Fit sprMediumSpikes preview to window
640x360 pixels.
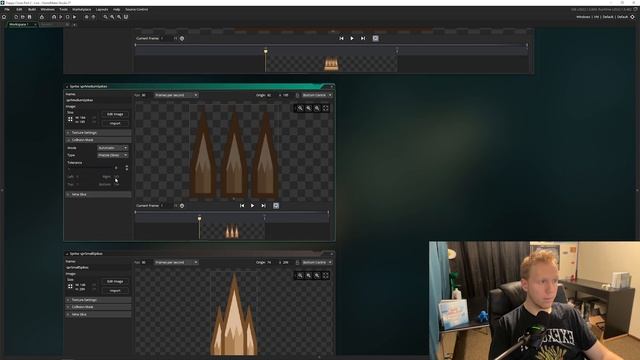click(326, 108)
